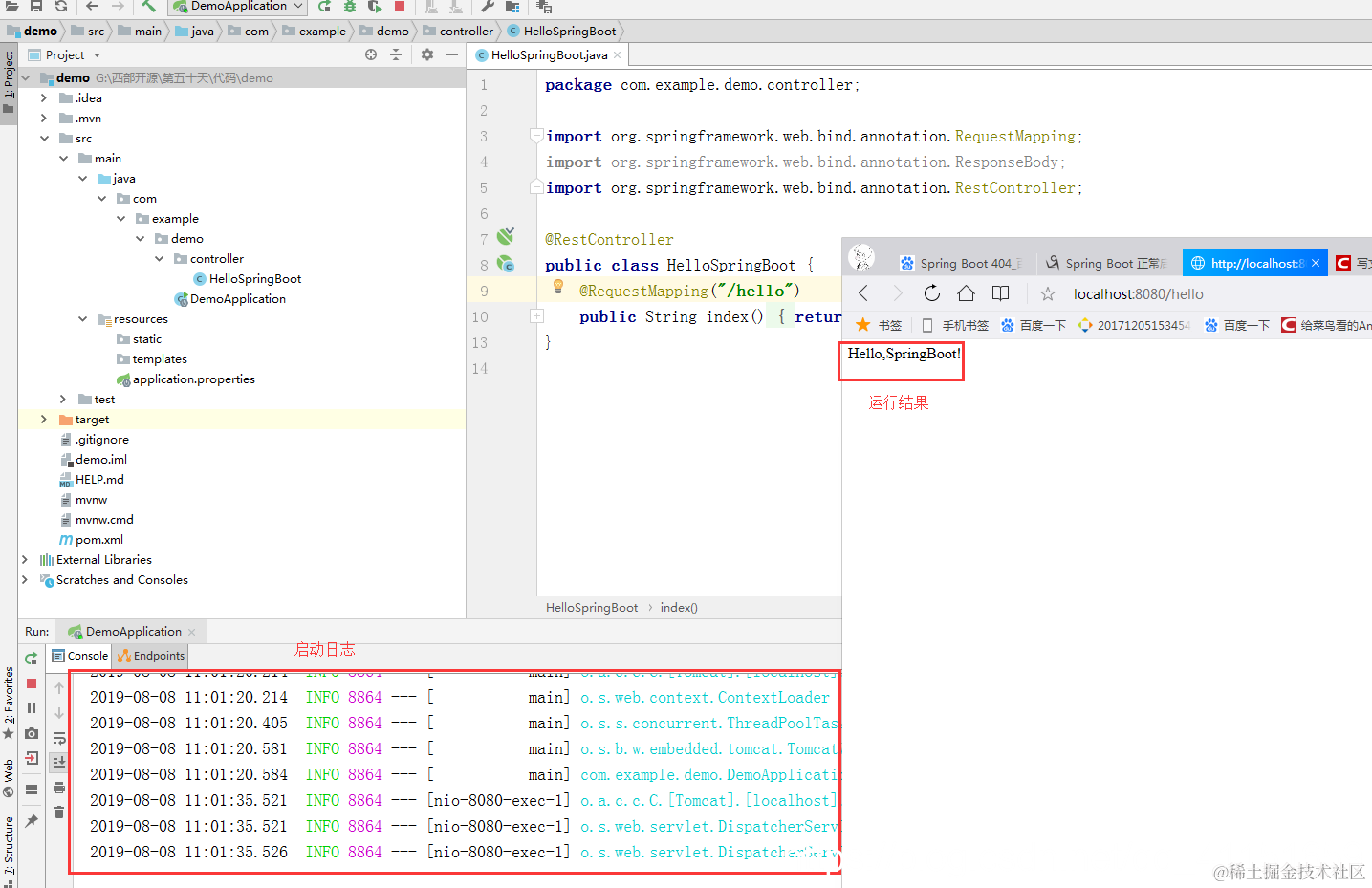The height and width of the screenshot is (888, 1372).
Task: Click the index() editor breadcrumb at bottom
Action: [x=679, y=607]
